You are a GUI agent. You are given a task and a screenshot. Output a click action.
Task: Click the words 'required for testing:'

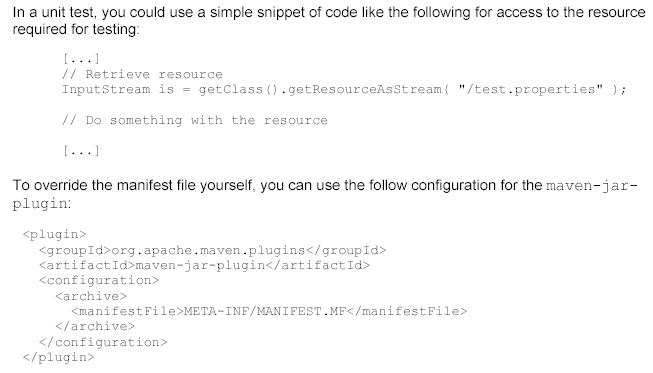(76, 30)
